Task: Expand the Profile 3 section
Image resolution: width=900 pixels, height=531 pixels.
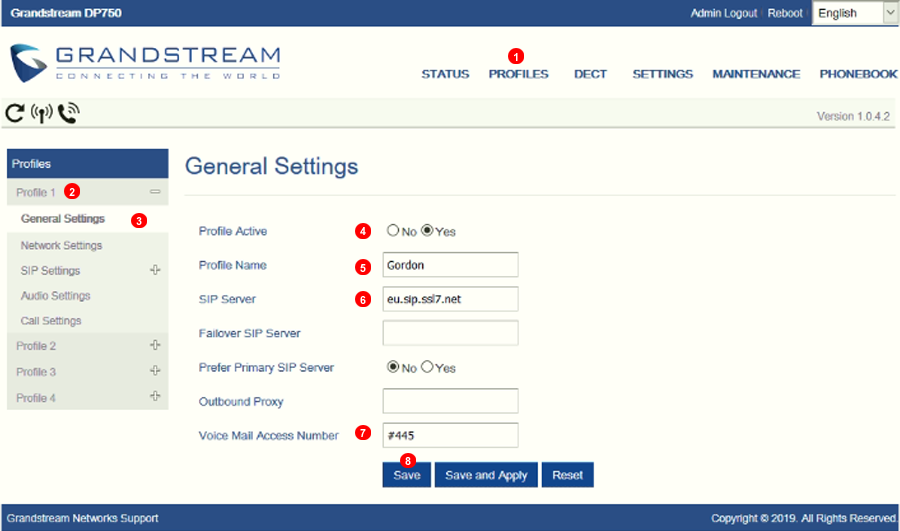Action: coord(155,371)
